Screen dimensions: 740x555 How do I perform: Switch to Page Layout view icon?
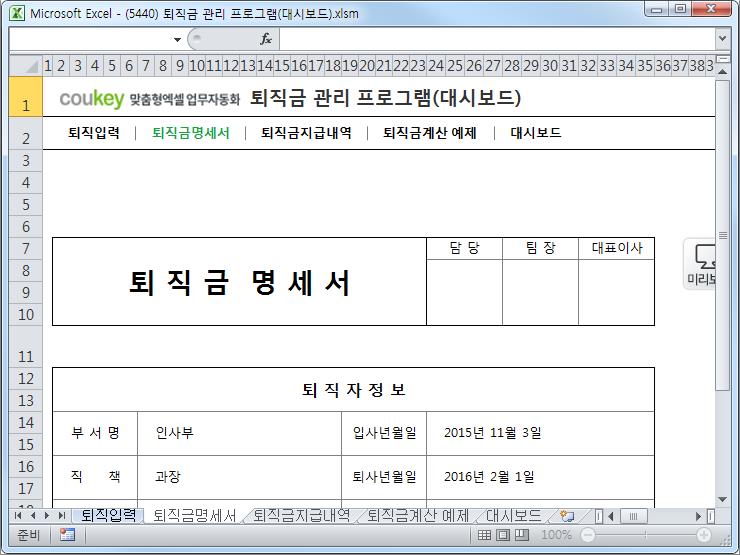(503, 535)
